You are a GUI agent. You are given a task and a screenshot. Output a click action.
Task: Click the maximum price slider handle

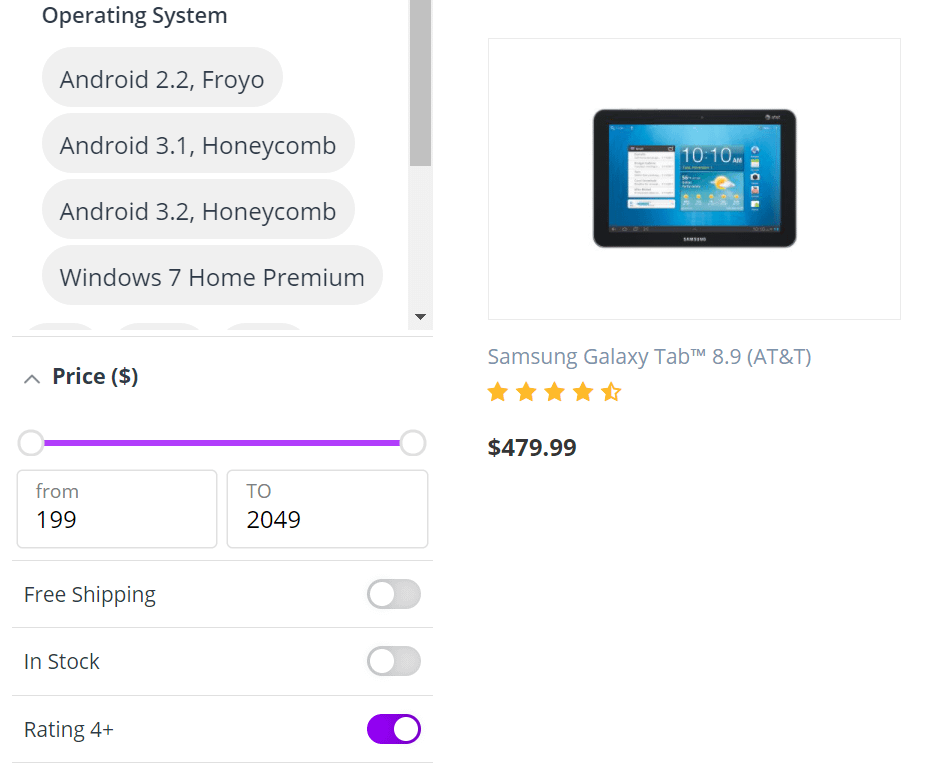(413, 443)
